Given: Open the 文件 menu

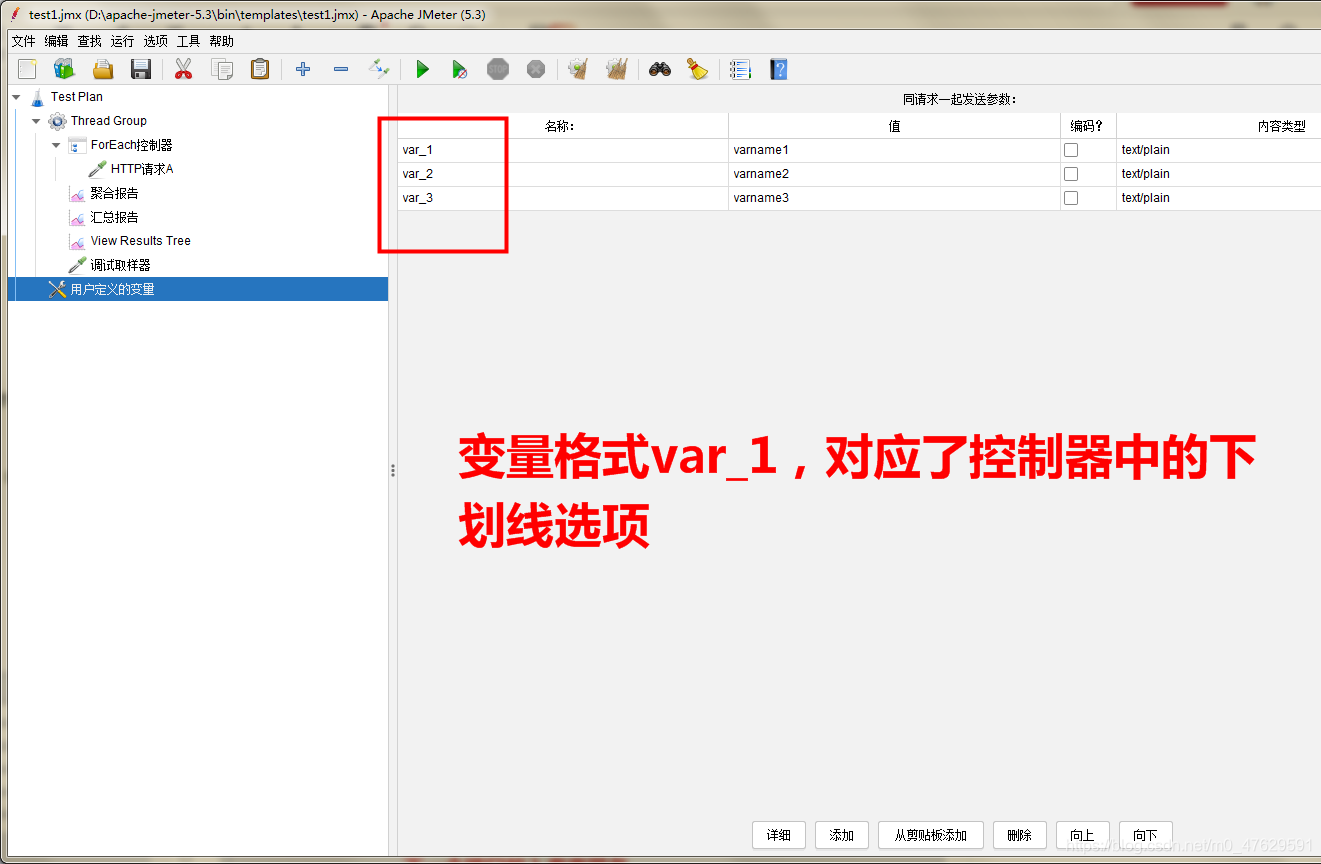Looking at the screenshot, I should pyautogui.click(x=24, y=41).
